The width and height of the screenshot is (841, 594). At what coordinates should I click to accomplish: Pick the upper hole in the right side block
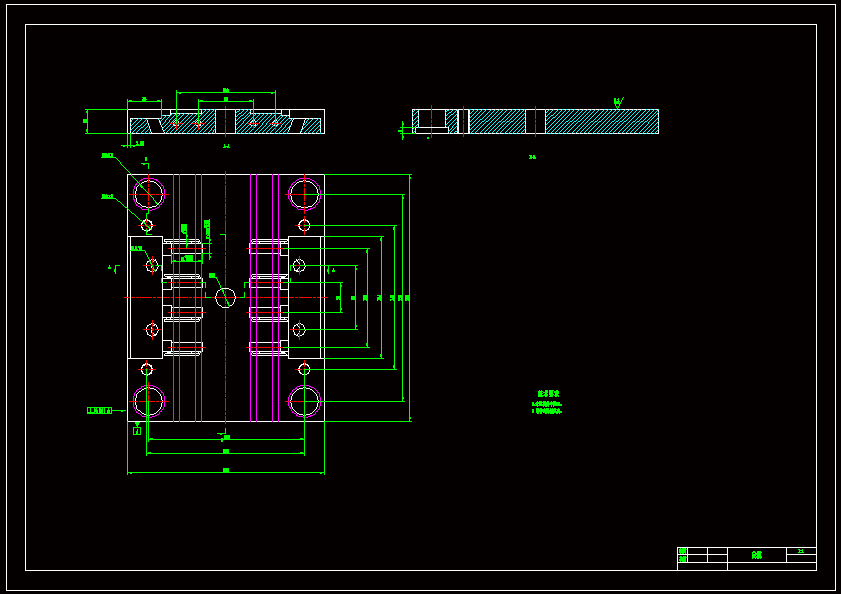[x=299, y=265]
